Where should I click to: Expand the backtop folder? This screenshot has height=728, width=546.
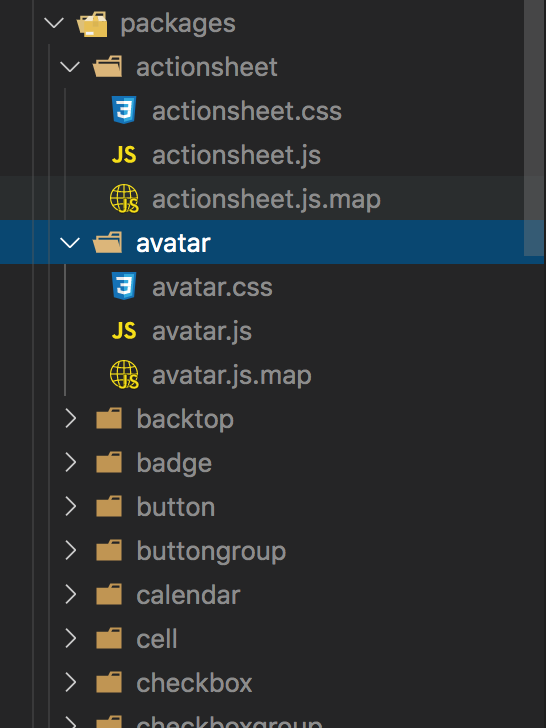tap(71, 418)
